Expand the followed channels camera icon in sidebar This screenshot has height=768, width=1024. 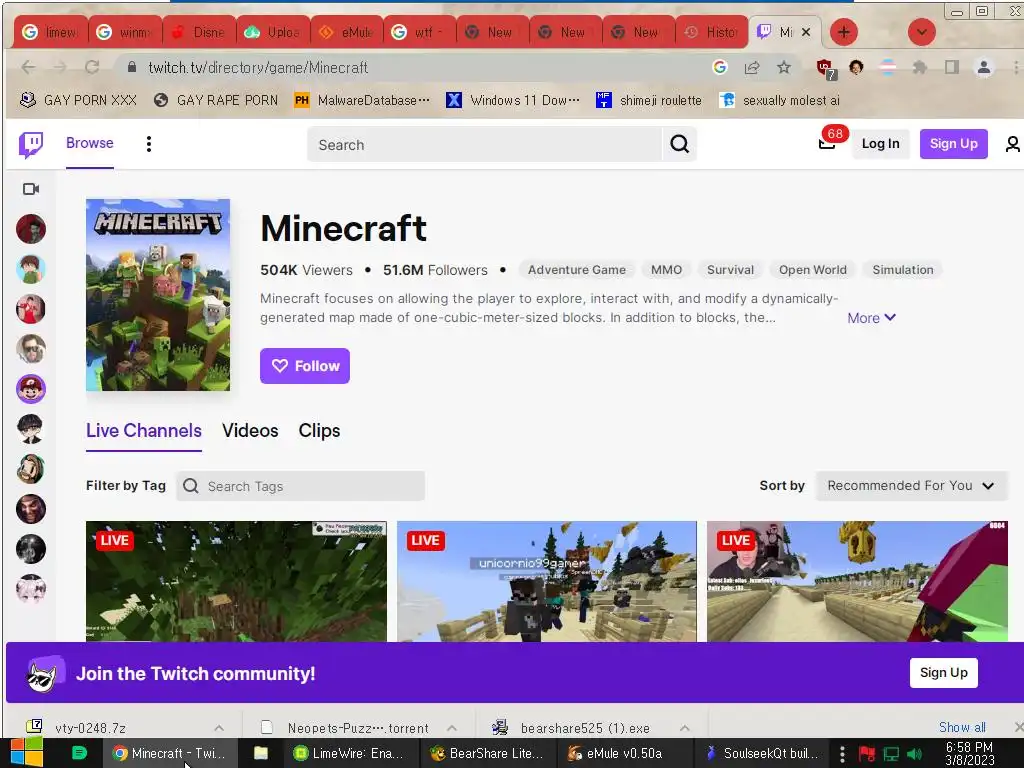(x=31, y=189)
